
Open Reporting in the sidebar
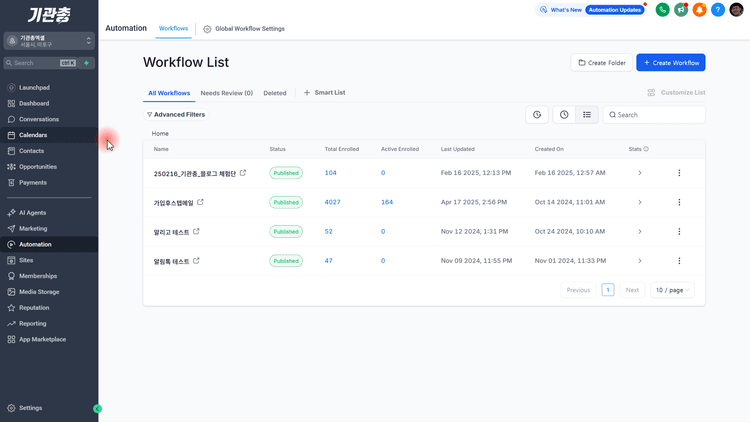[x=33, y=323]
